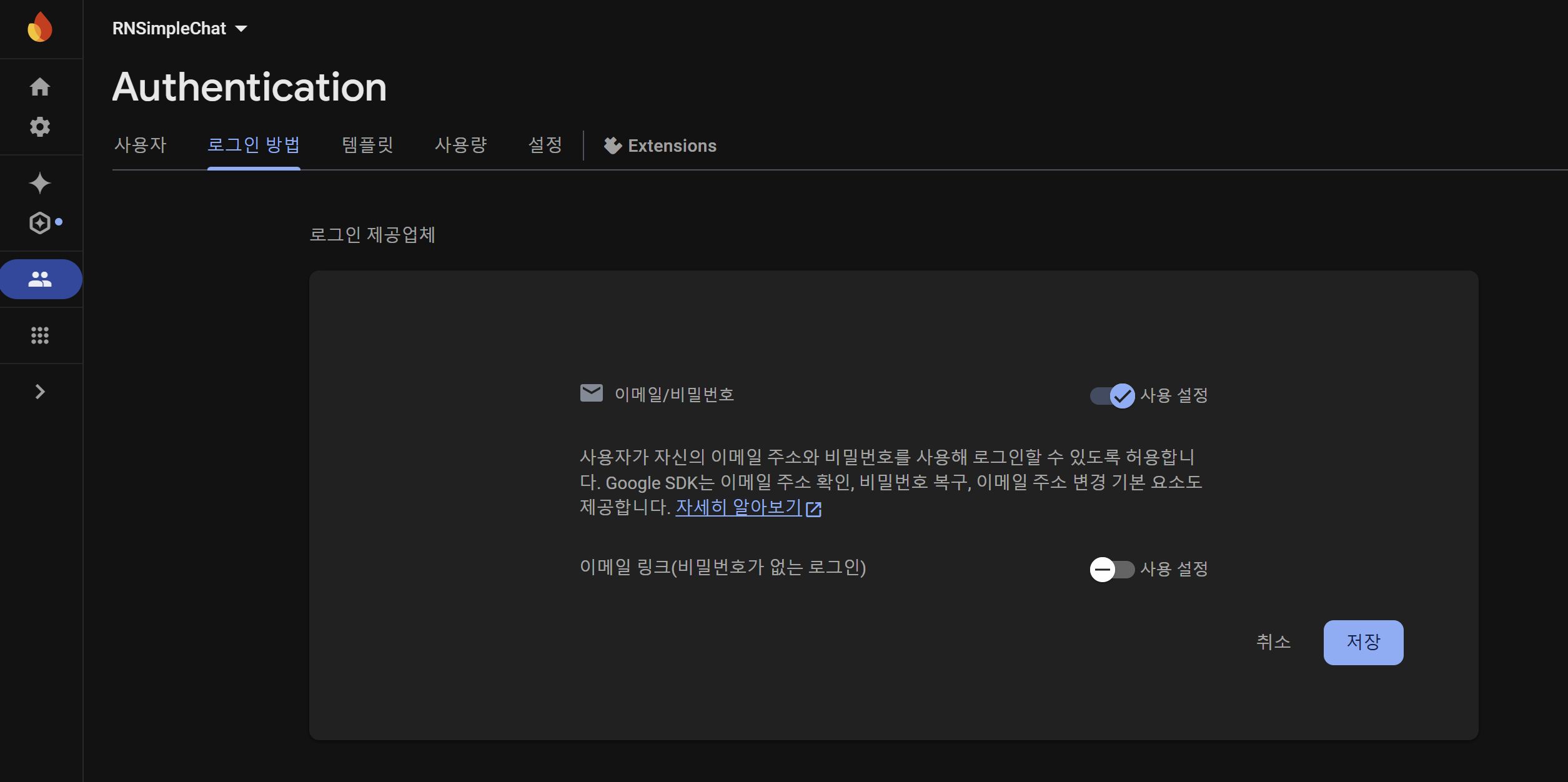Click the 이메일 링크(비밀번호가 없는 로그인) label
The image size is (1568, 782).
[723, 567]
